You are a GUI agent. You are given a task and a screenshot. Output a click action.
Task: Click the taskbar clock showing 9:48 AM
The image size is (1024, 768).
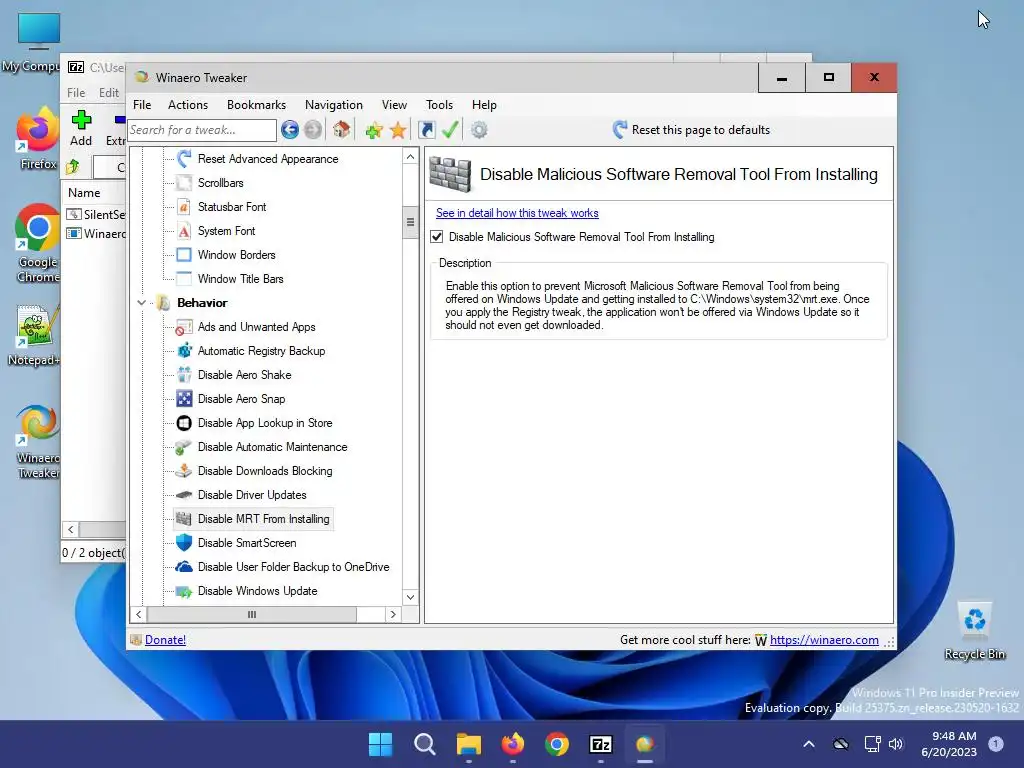(x=949, y=744)
